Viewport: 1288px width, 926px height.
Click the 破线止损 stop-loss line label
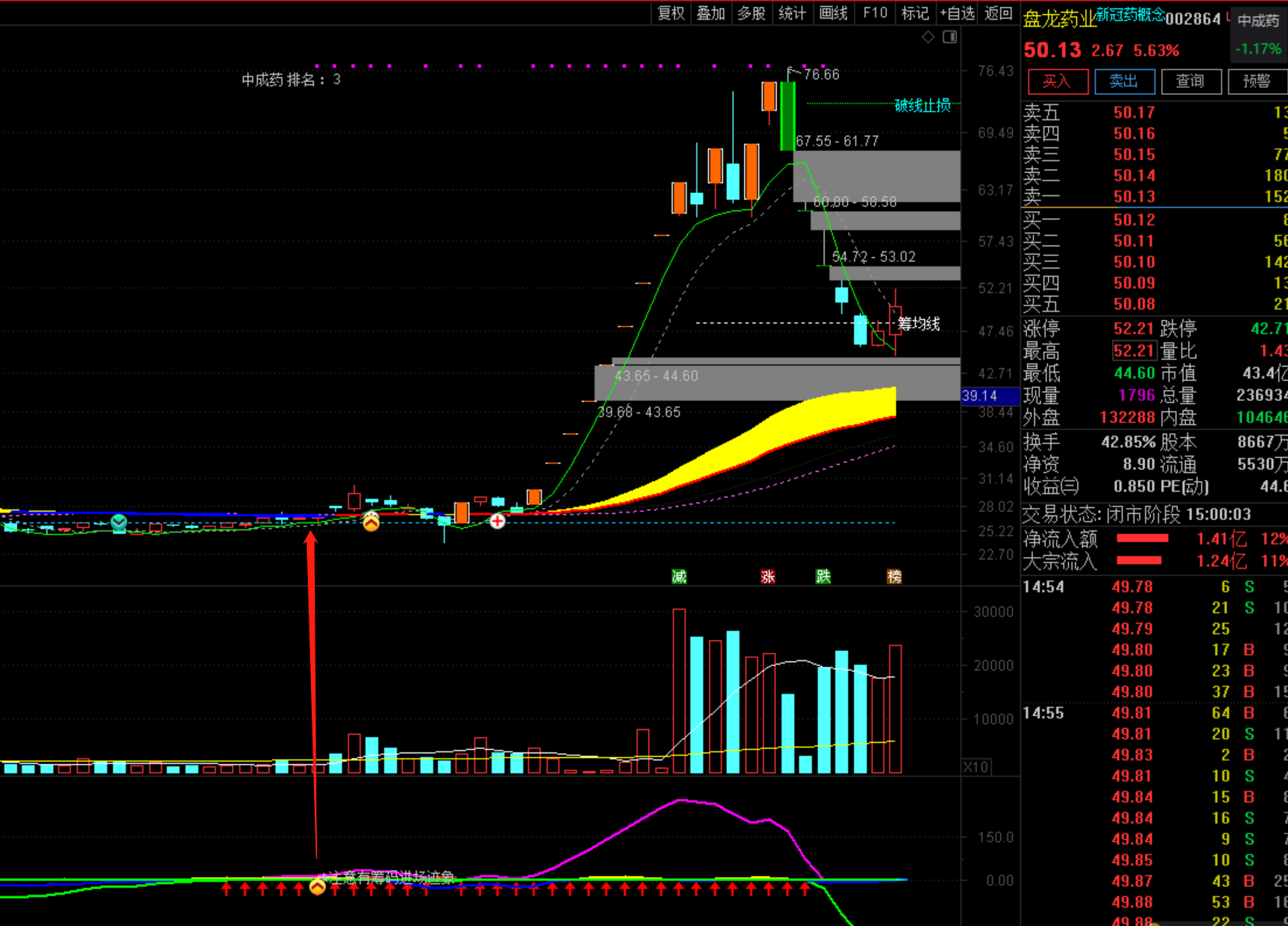(923, 105)
